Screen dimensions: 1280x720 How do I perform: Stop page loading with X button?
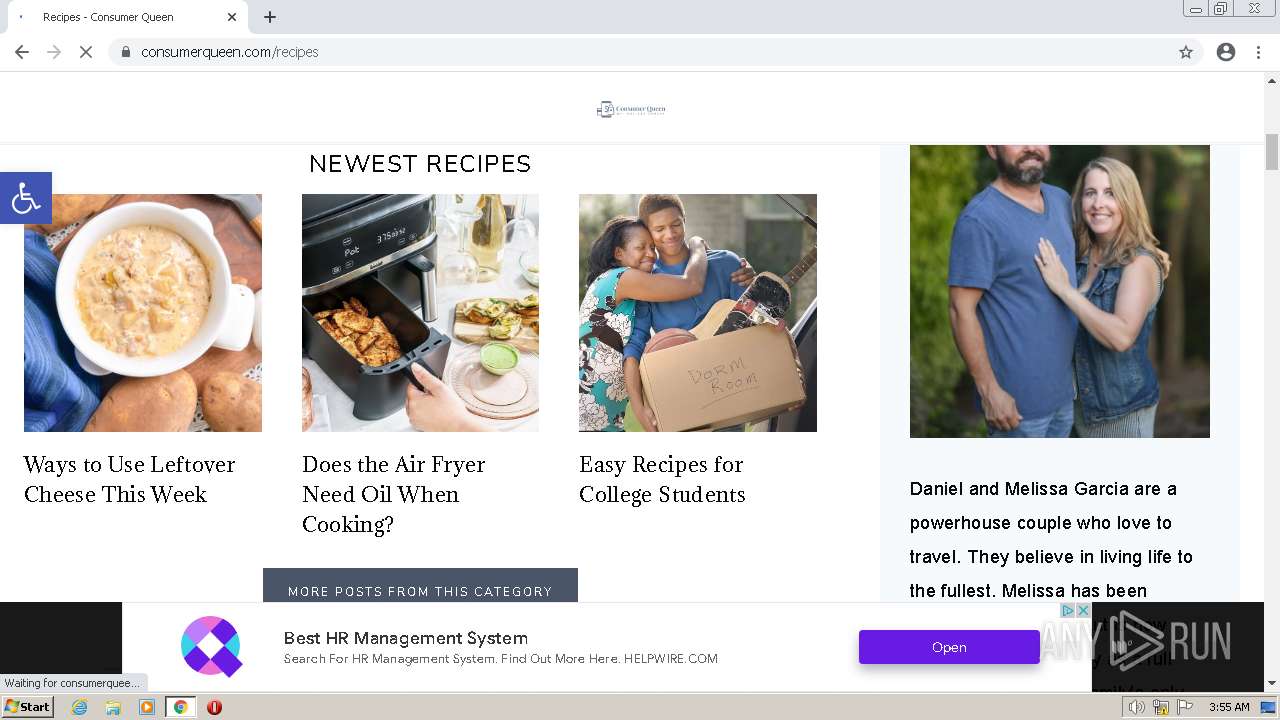[x=86, y=52]
